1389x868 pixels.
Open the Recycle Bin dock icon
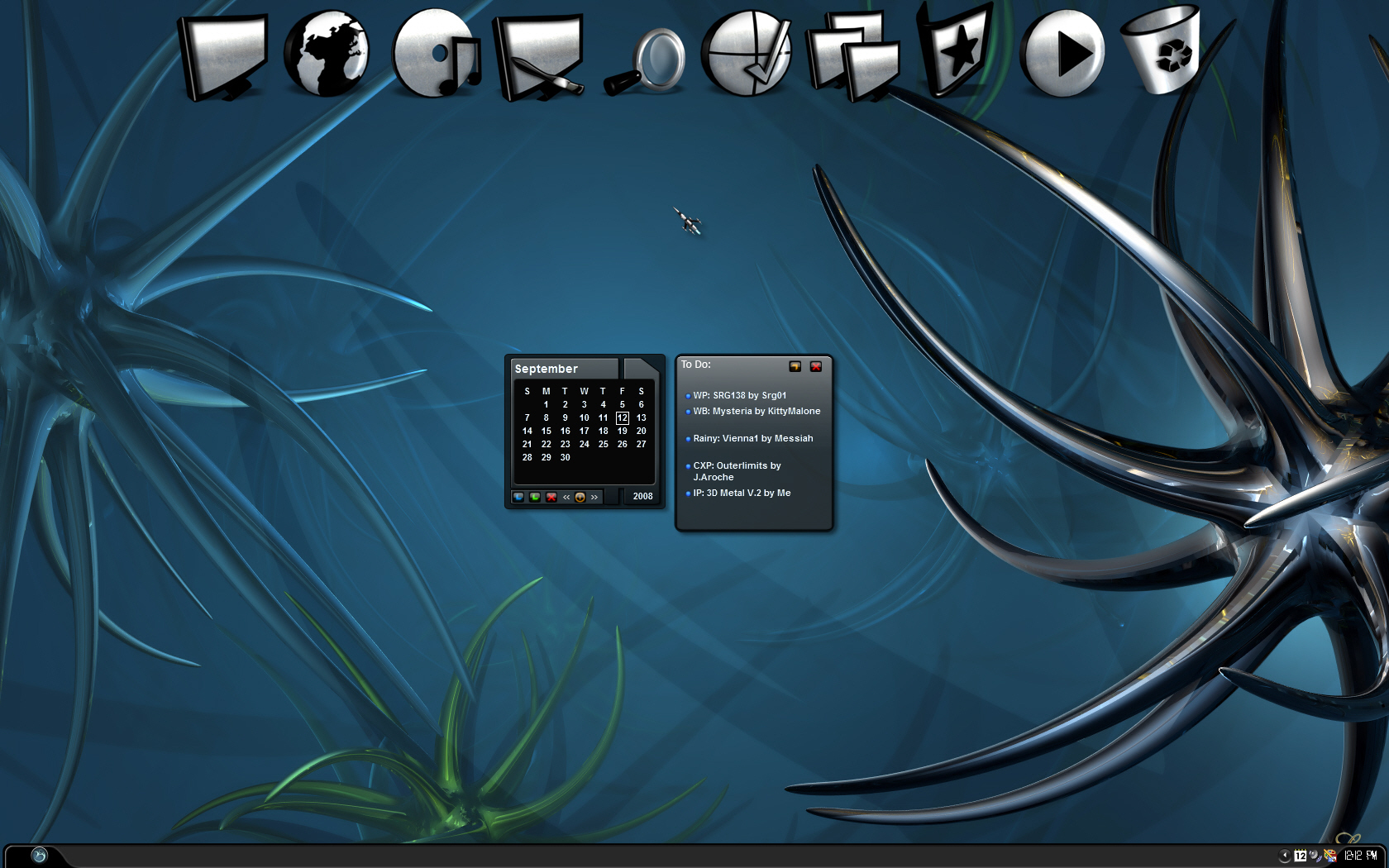[1162, 51]
